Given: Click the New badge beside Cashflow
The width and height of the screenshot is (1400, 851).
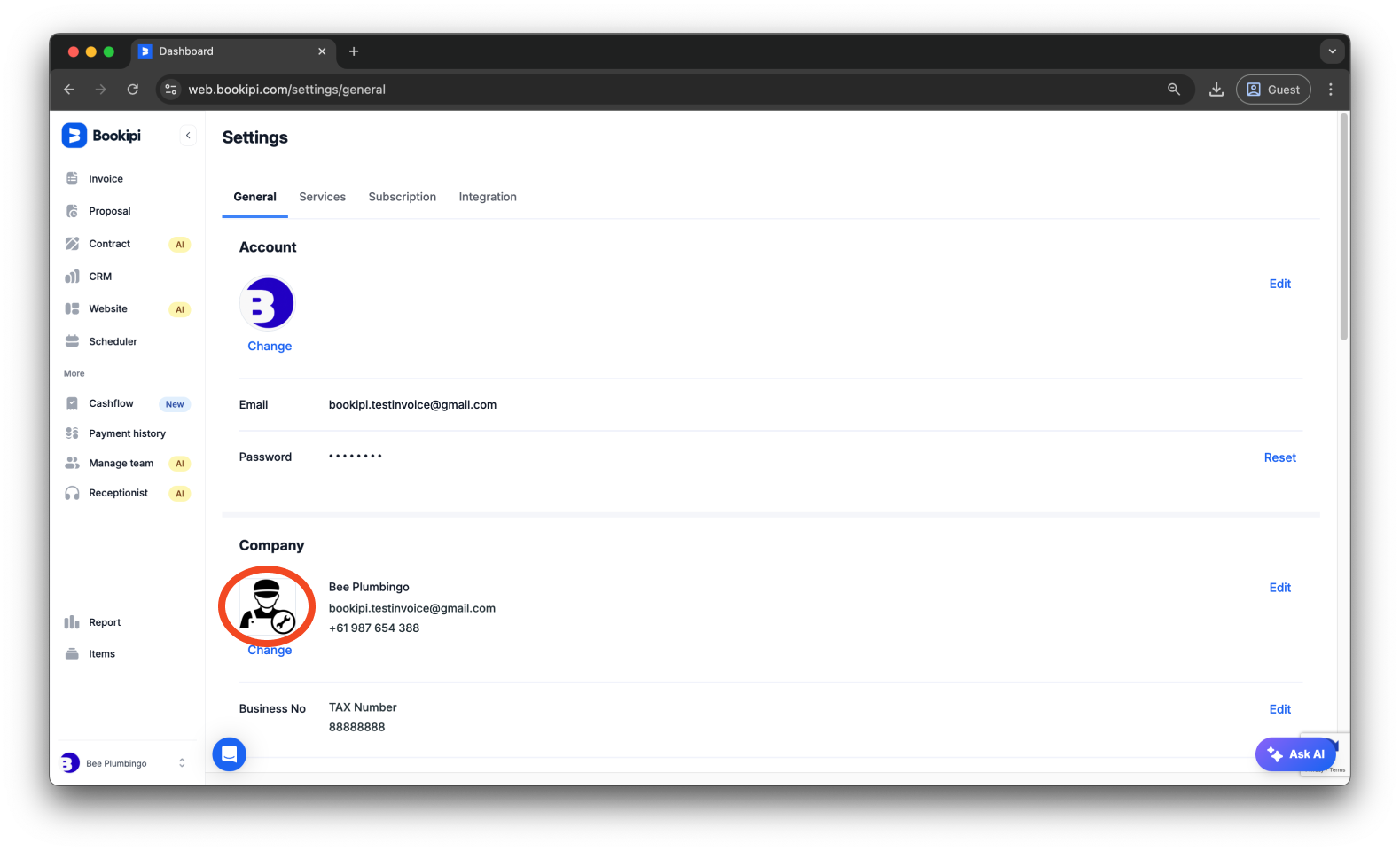Looking at the screenshot, I should coord(175,404).
